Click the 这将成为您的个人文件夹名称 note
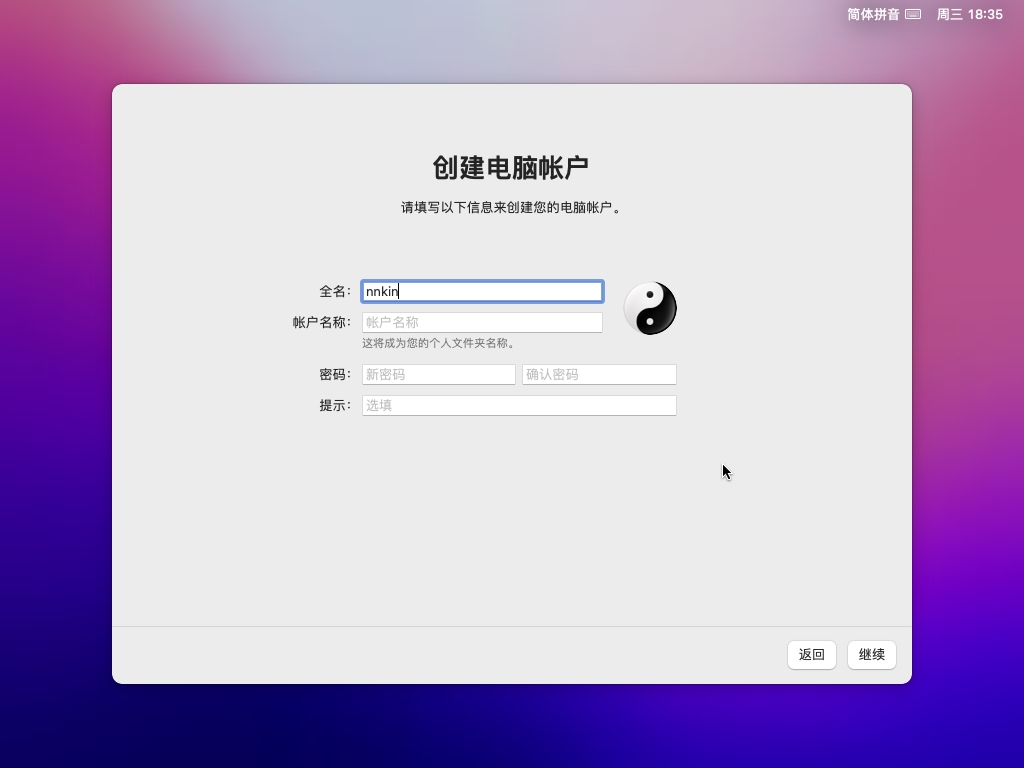Screen dimensions: 1024x768 pyautogui.click(x=439, y=343)
